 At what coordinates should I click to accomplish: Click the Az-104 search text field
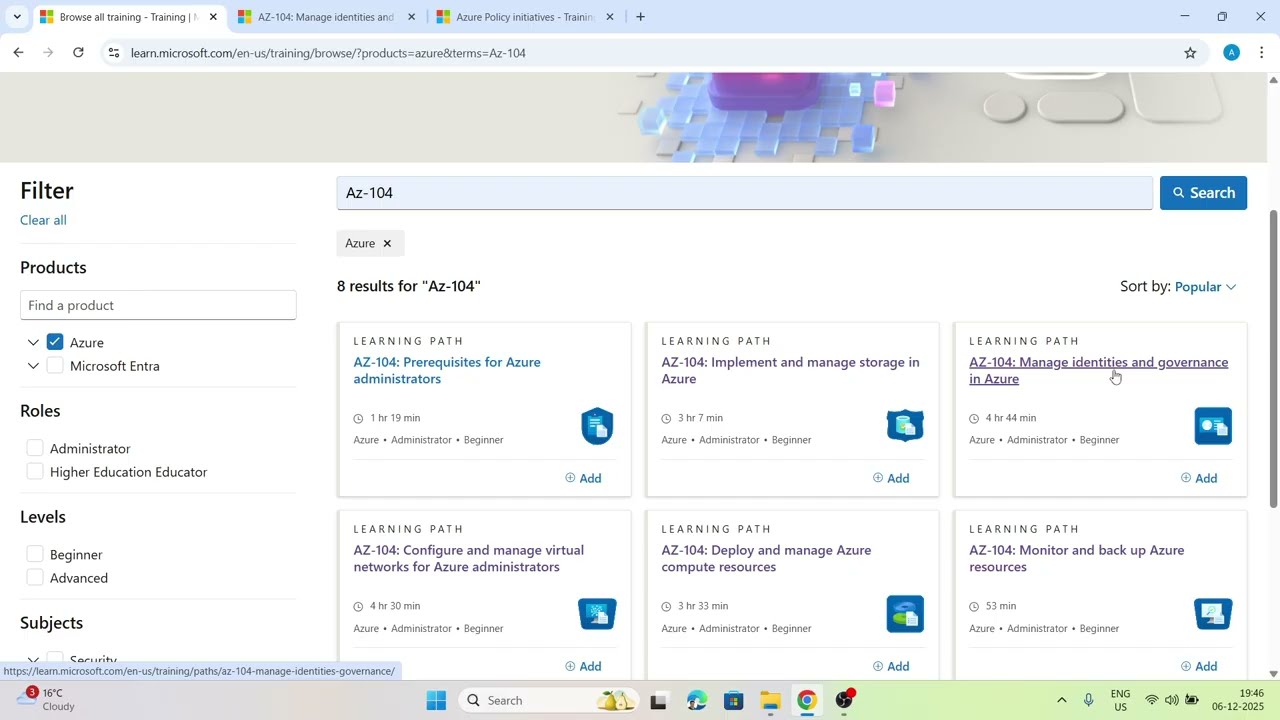tap(744, 193)
